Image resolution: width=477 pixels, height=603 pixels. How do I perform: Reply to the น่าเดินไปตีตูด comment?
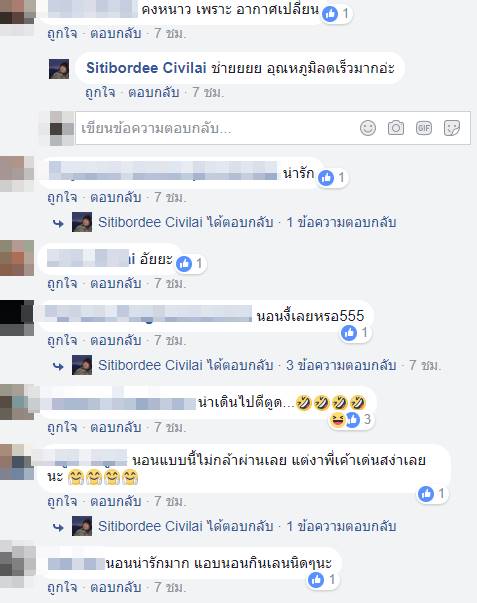115,427
